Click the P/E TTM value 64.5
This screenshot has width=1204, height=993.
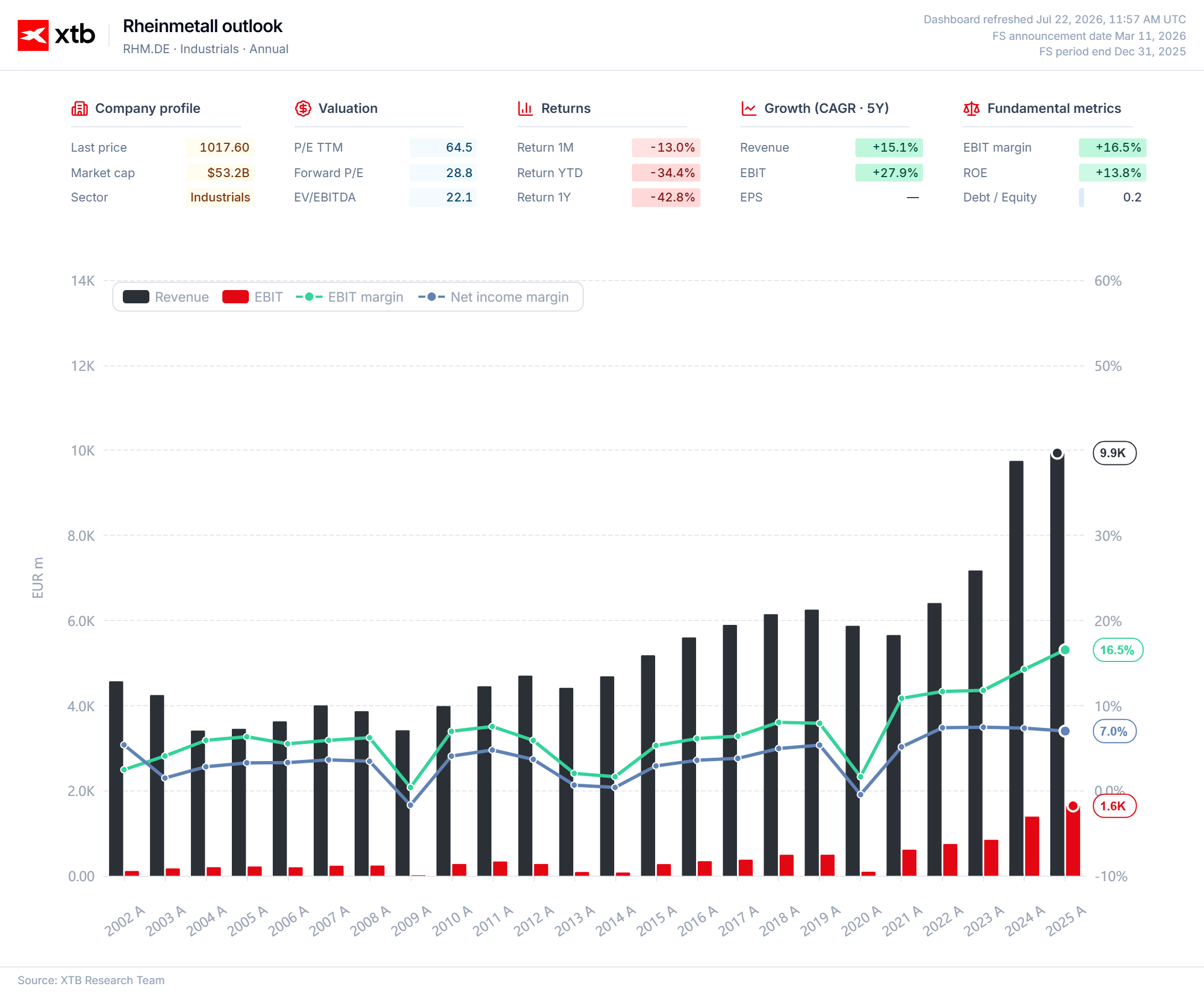[x=443, y=148]
